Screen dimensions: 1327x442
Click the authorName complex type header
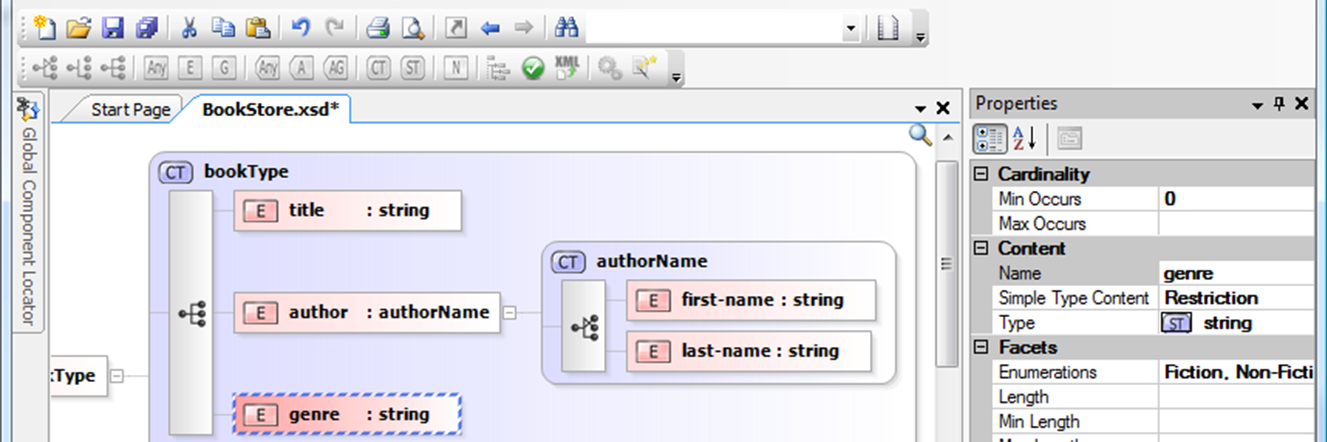coord(631,262)
